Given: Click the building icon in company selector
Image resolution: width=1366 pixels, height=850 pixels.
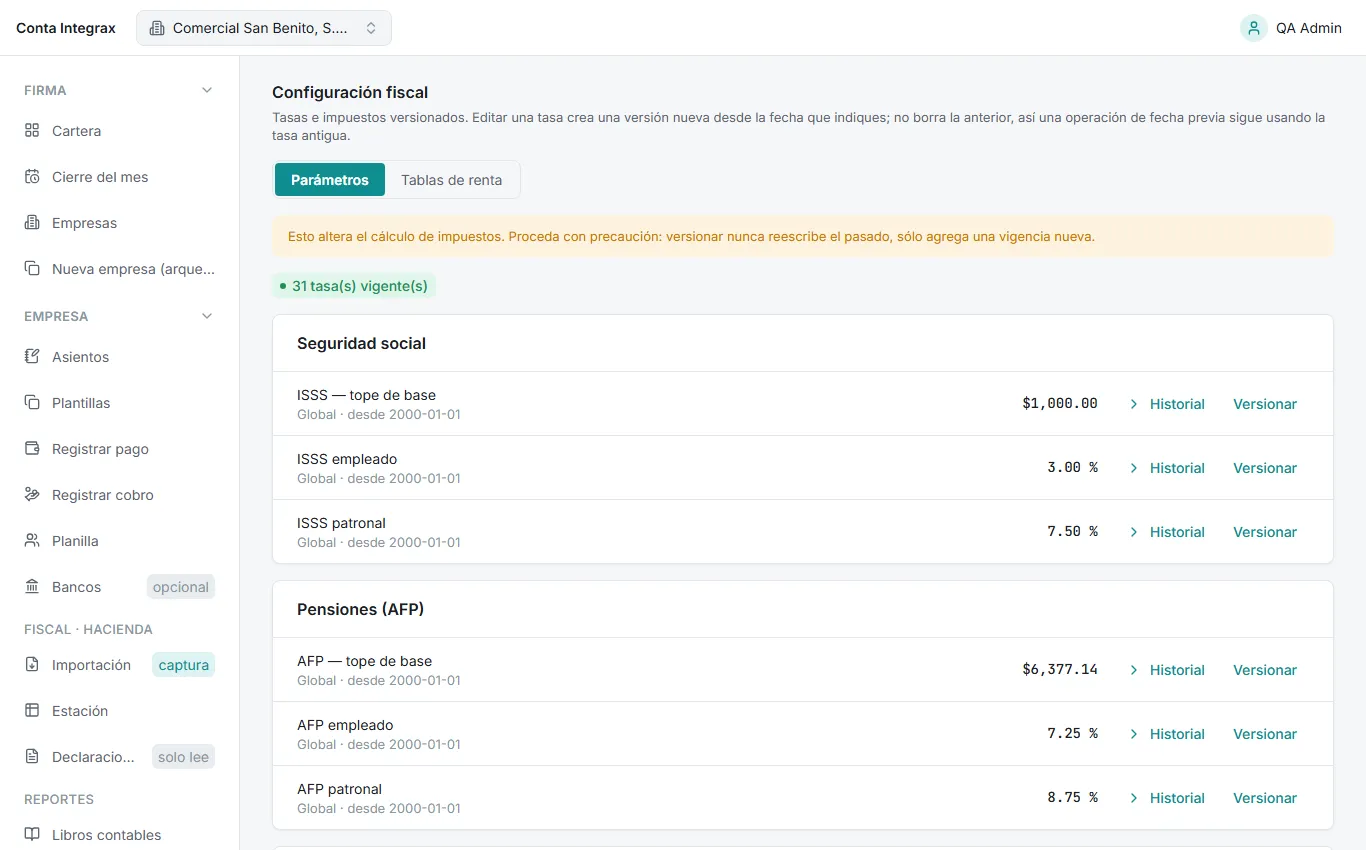Looking at the screenshot, I should (x=157, y=28).
